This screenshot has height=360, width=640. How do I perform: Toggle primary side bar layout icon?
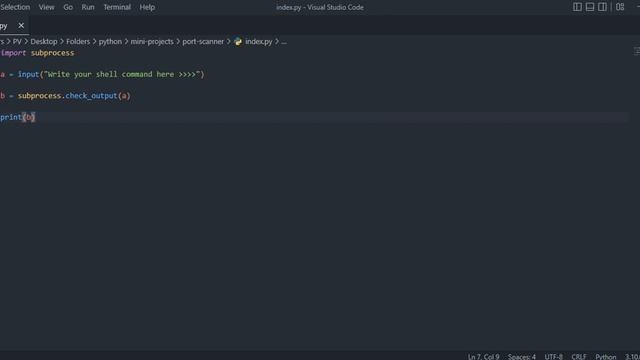[x=577, y=7]
